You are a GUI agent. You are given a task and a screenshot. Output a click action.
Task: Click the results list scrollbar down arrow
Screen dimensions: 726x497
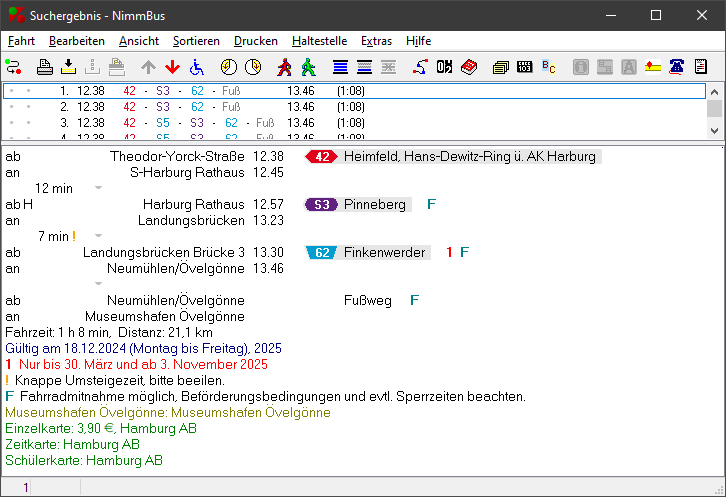point(714,130)
